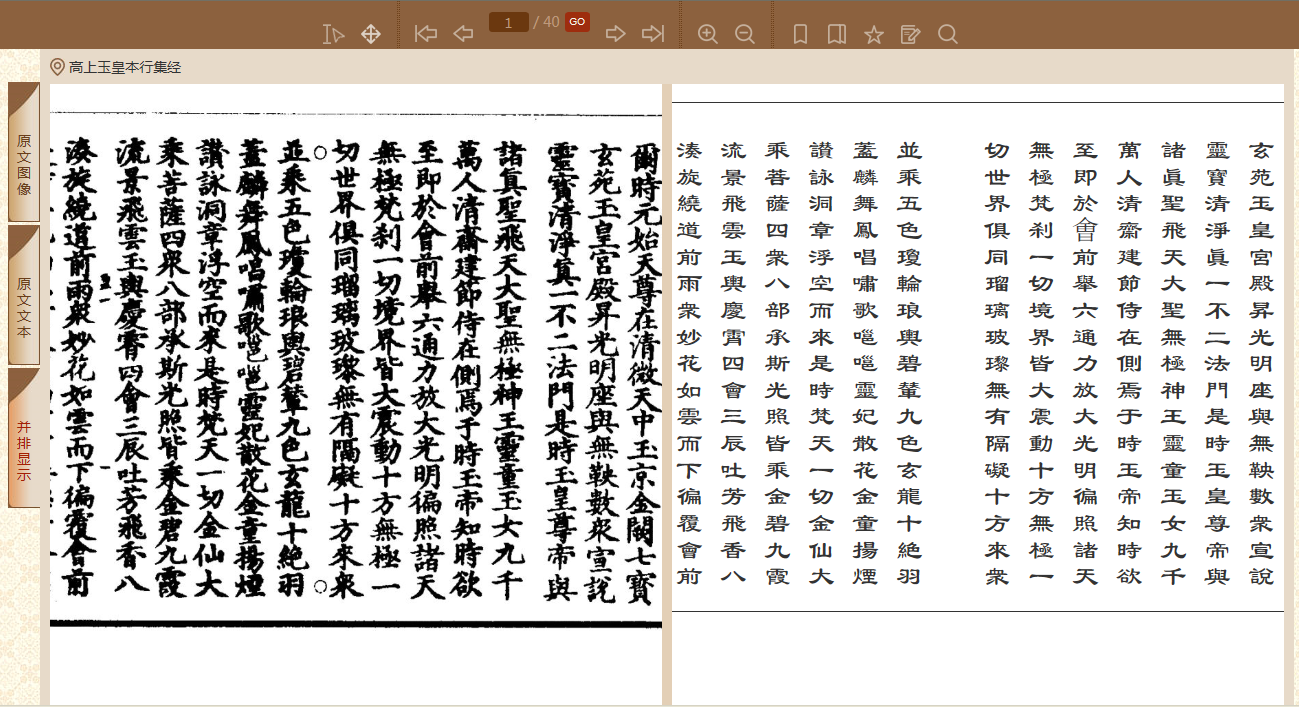Open the notes editing tool
This screenshot has height=707, width=1299.
coord(910,34)
